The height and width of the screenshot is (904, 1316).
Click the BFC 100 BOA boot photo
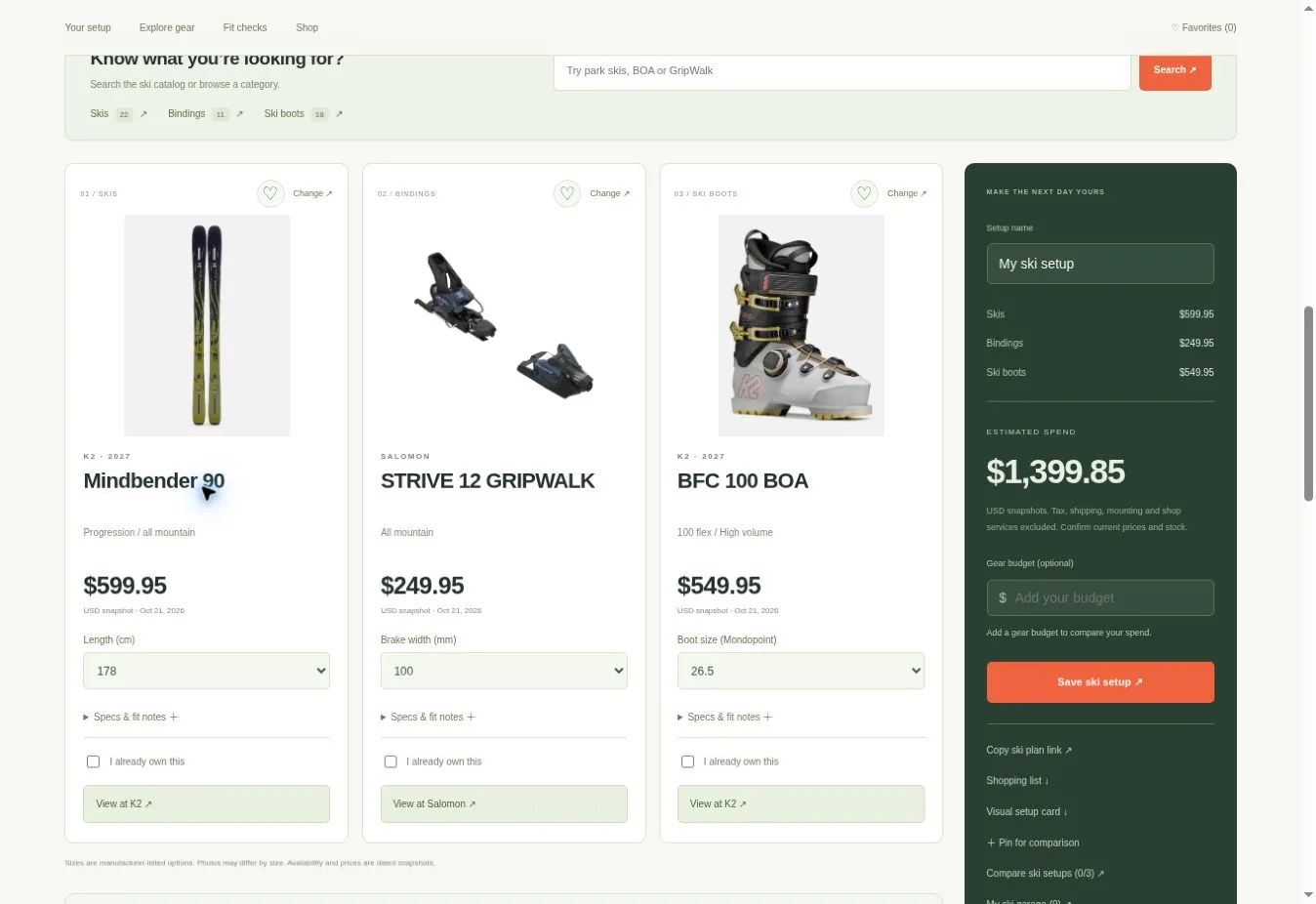(802, 325)
